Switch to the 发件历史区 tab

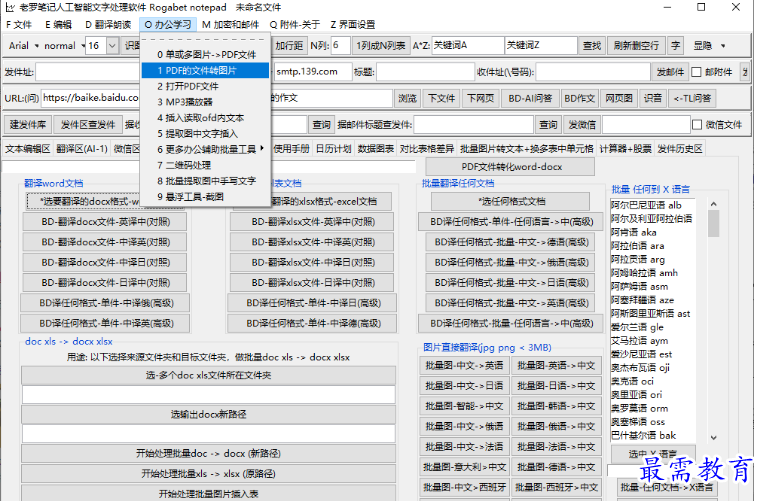pos(679,149)
